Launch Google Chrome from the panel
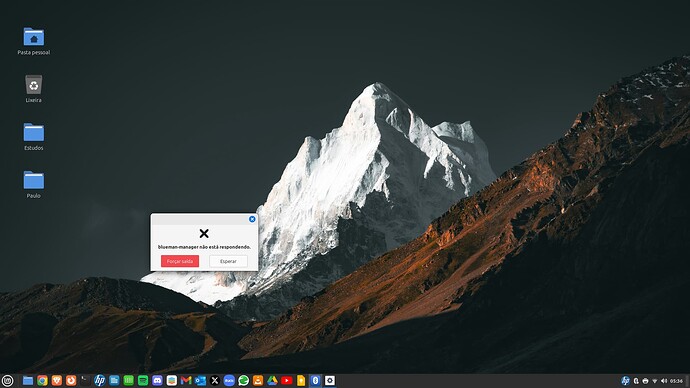Image resolution: width=690 pixels, height=388 pixels. pyautogui.click(x=42, y=381)
